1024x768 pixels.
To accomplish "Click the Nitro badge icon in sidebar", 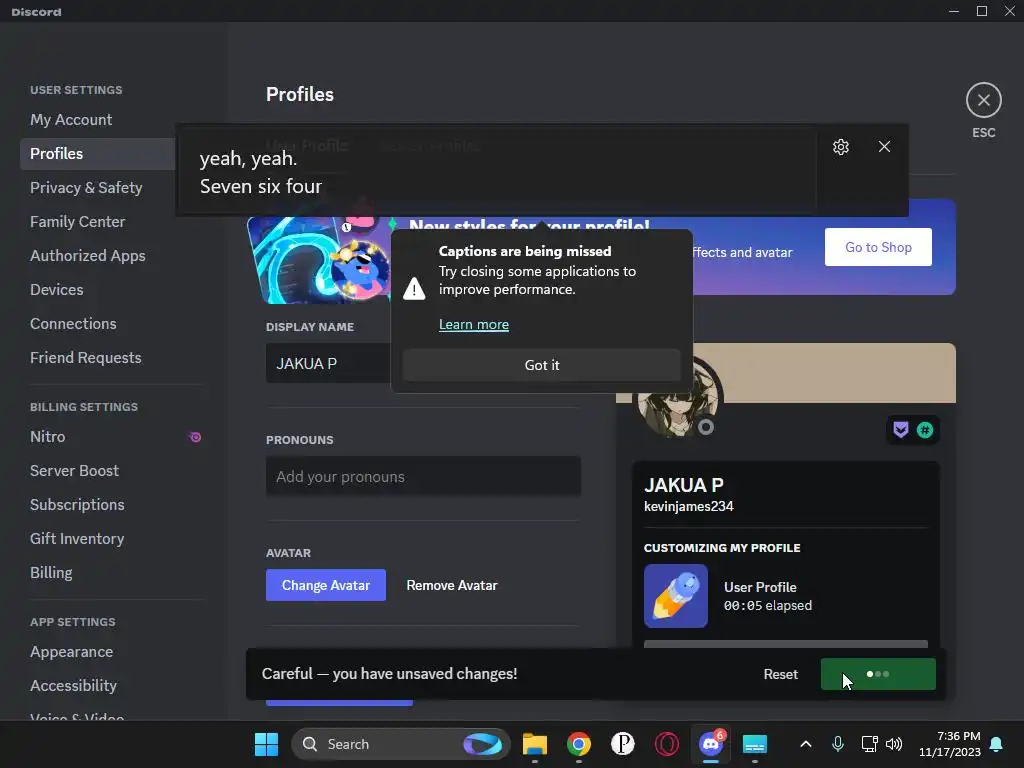I will tap(195, 437).
